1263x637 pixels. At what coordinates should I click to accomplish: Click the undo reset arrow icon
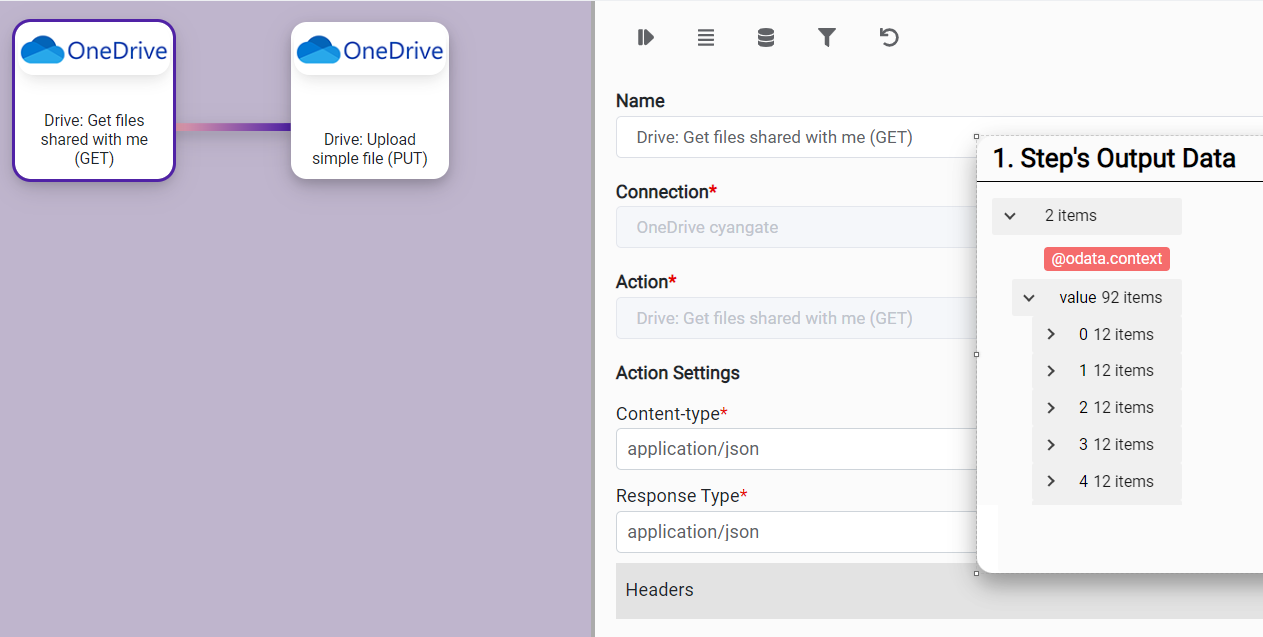coord(889,38)
